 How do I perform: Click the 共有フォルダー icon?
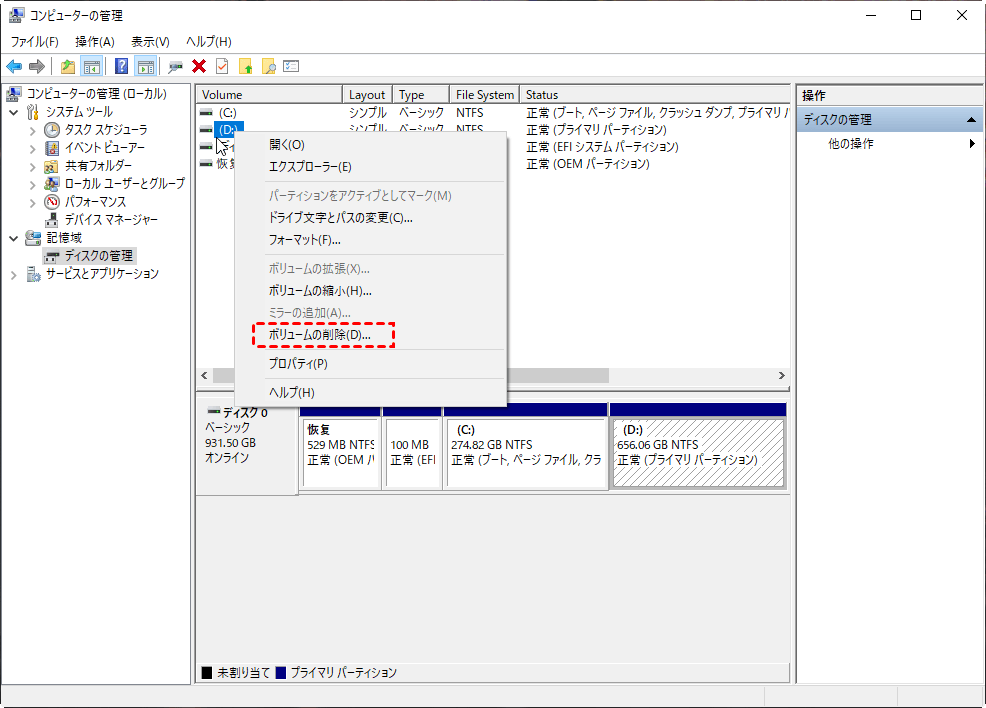(x=52, y=166)
